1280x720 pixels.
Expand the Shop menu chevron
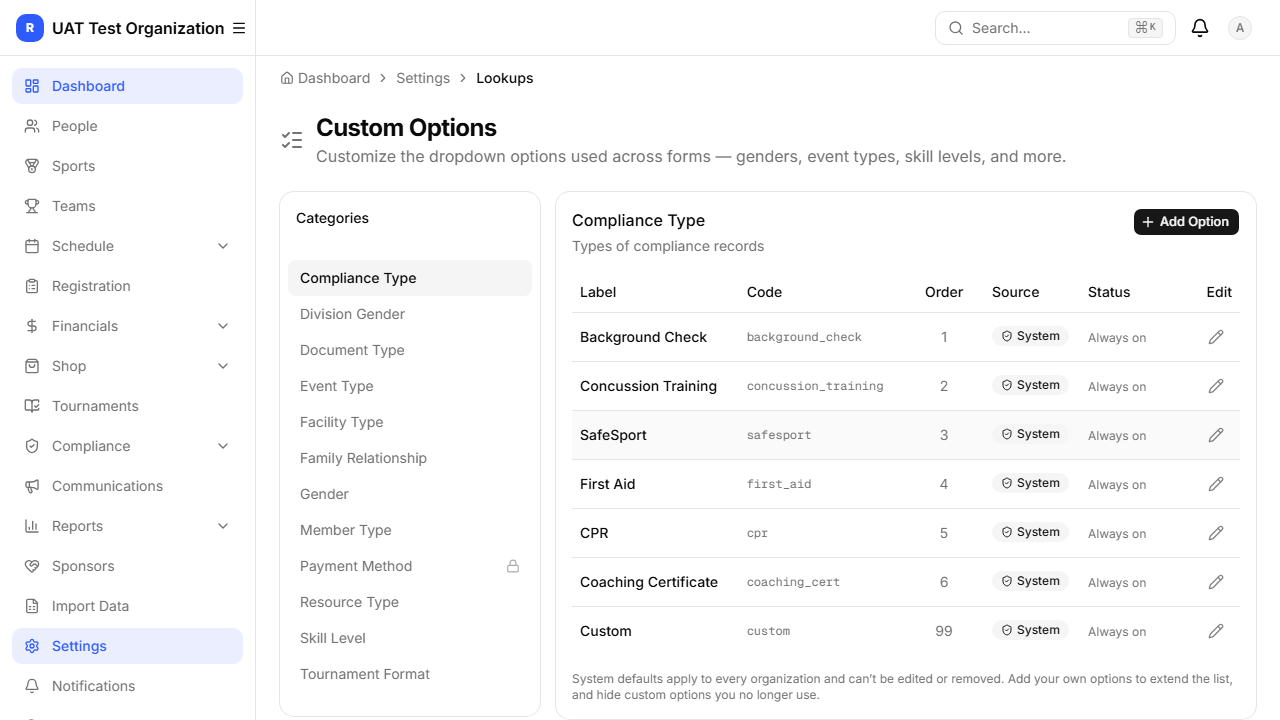[223, 366]
